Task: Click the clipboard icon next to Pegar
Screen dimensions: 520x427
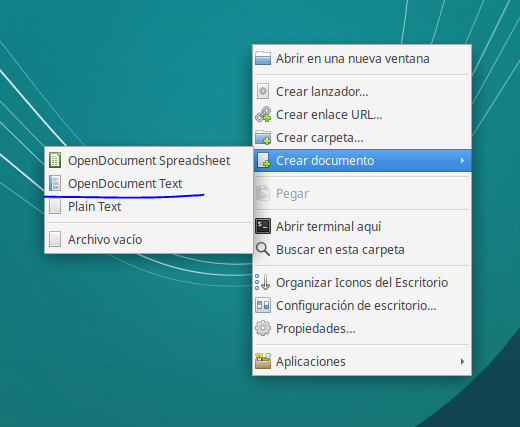Action: 263,193
